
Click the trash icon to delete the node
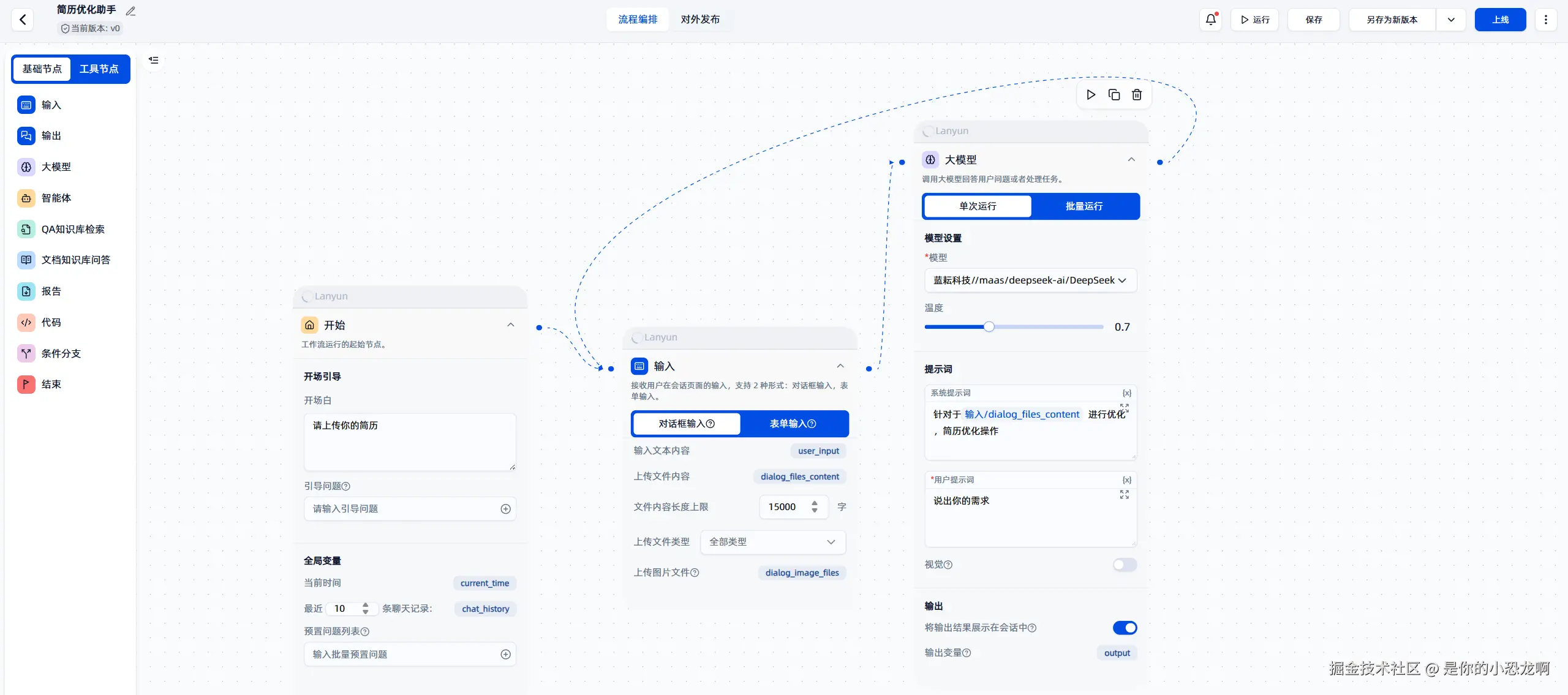pos(1137,95)
